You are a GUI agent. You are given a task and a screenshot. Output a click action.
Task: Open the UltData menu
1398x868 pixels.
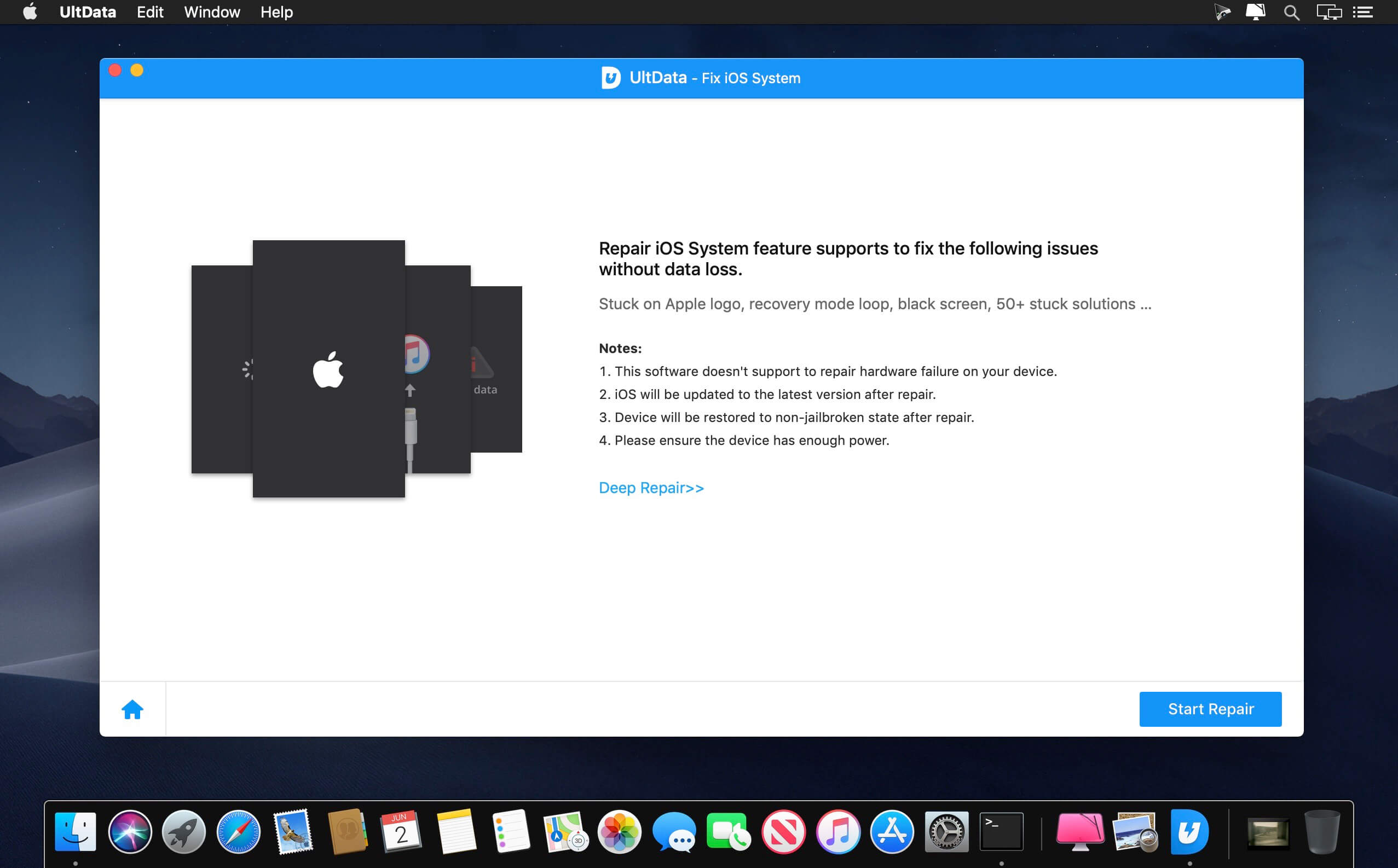click(x=87, y=12)
